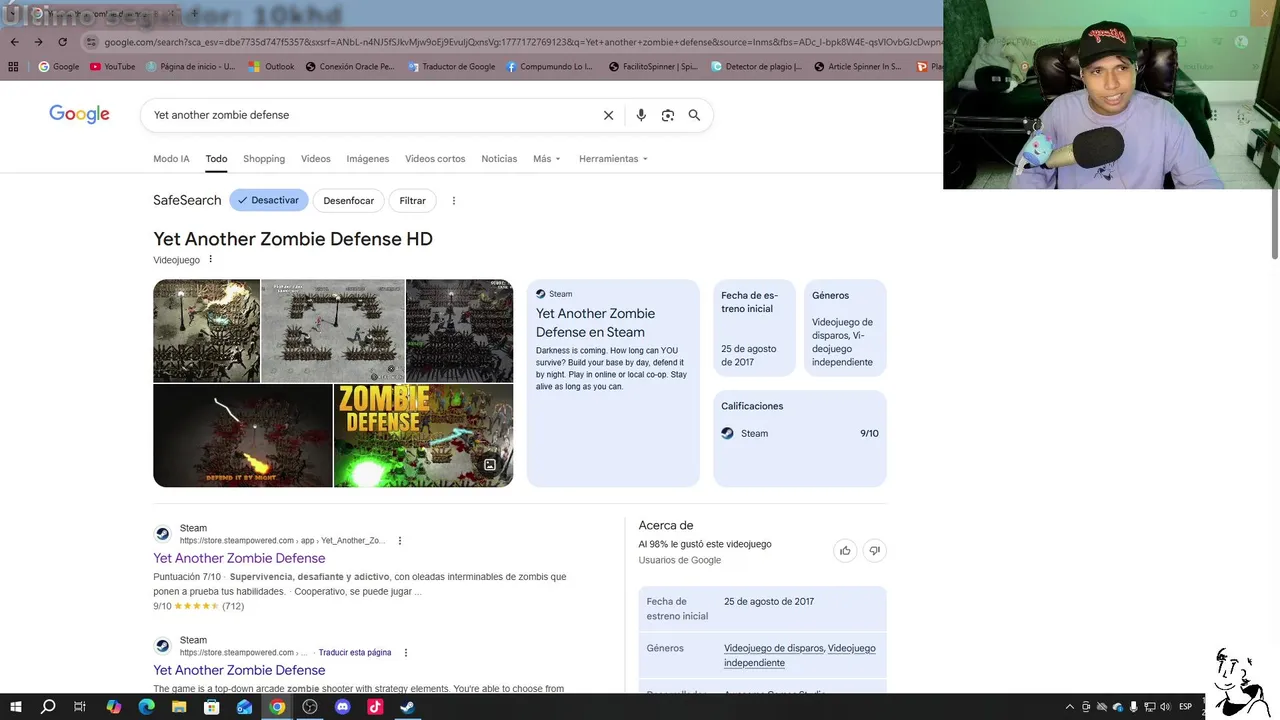Toggle SafeSearch Desactivar option
This screenshot has width=1280, height=720.
coord(269,201)
